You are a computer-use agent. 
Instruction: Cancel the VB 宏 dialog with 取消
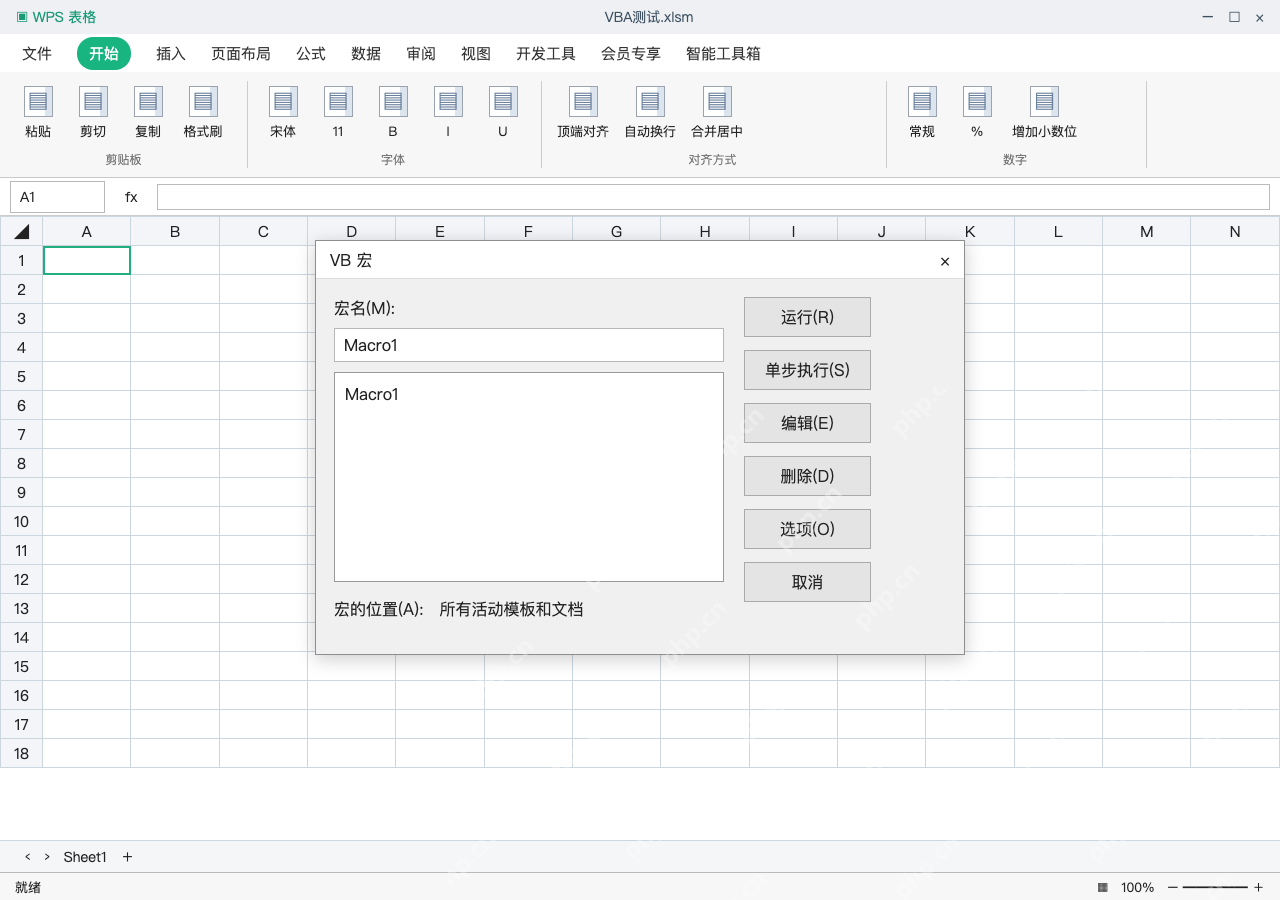click(x=807, y=582)
